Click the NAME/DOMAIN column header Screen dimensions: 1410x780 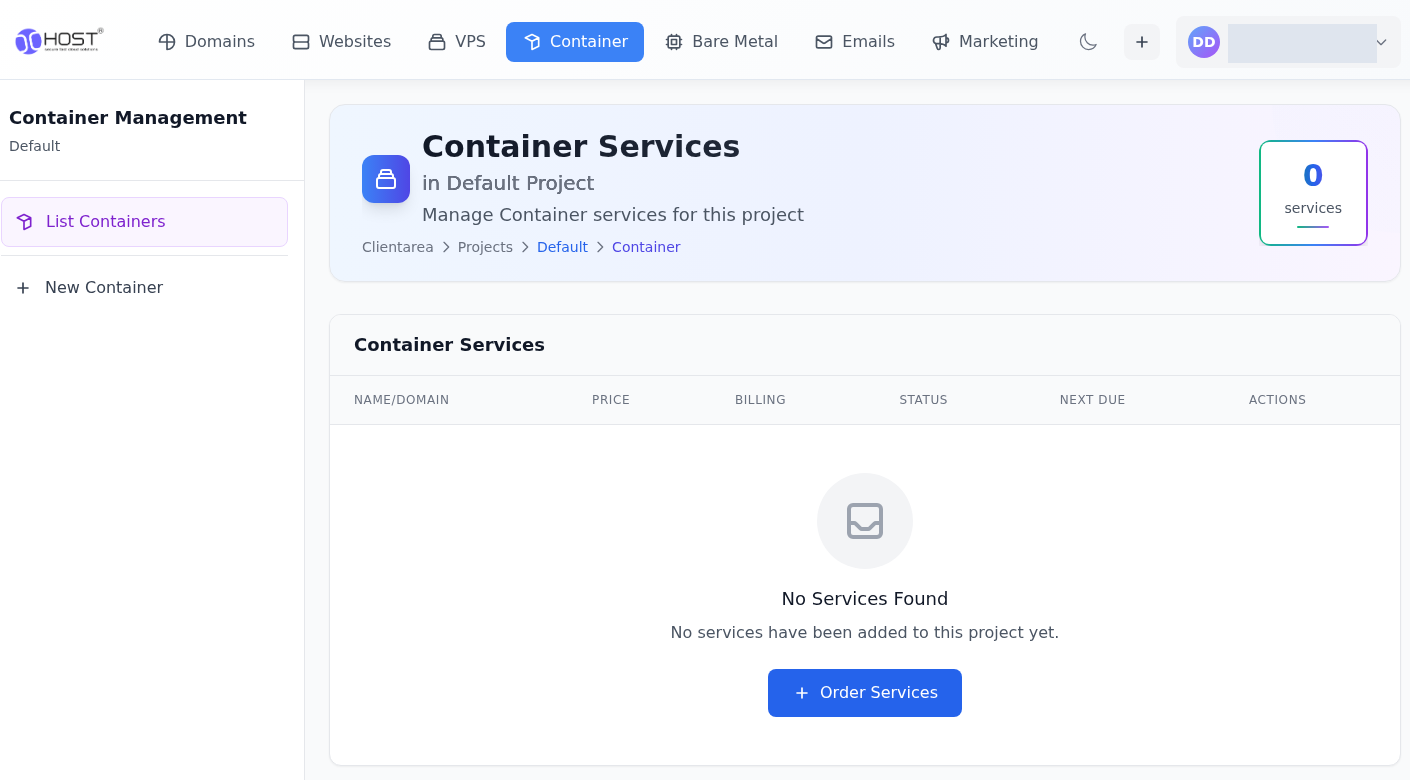402,400
